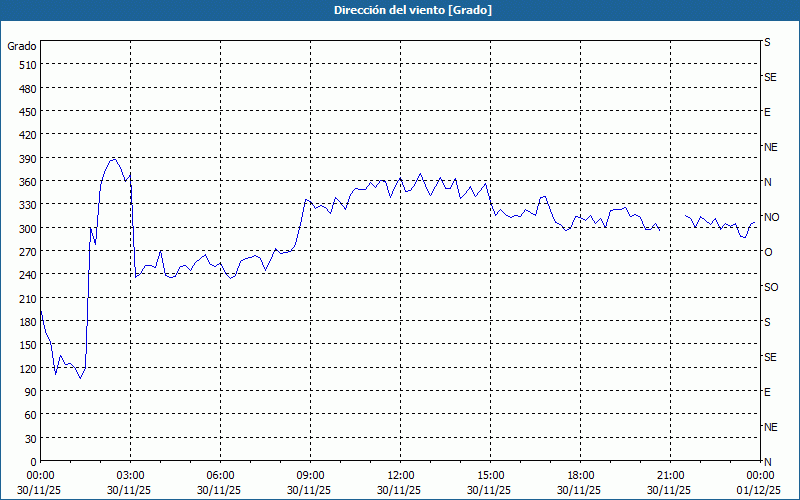800x500 pixels.
Task: Select the 03:00 time axis label
Action: (131, 476)
